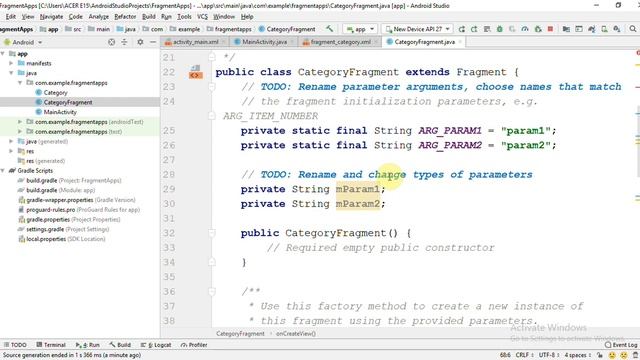The width and height of the screenshot is (640, 360).
Task: Open build.gradle (Module: app) file
Action: (x=60, y=190)
